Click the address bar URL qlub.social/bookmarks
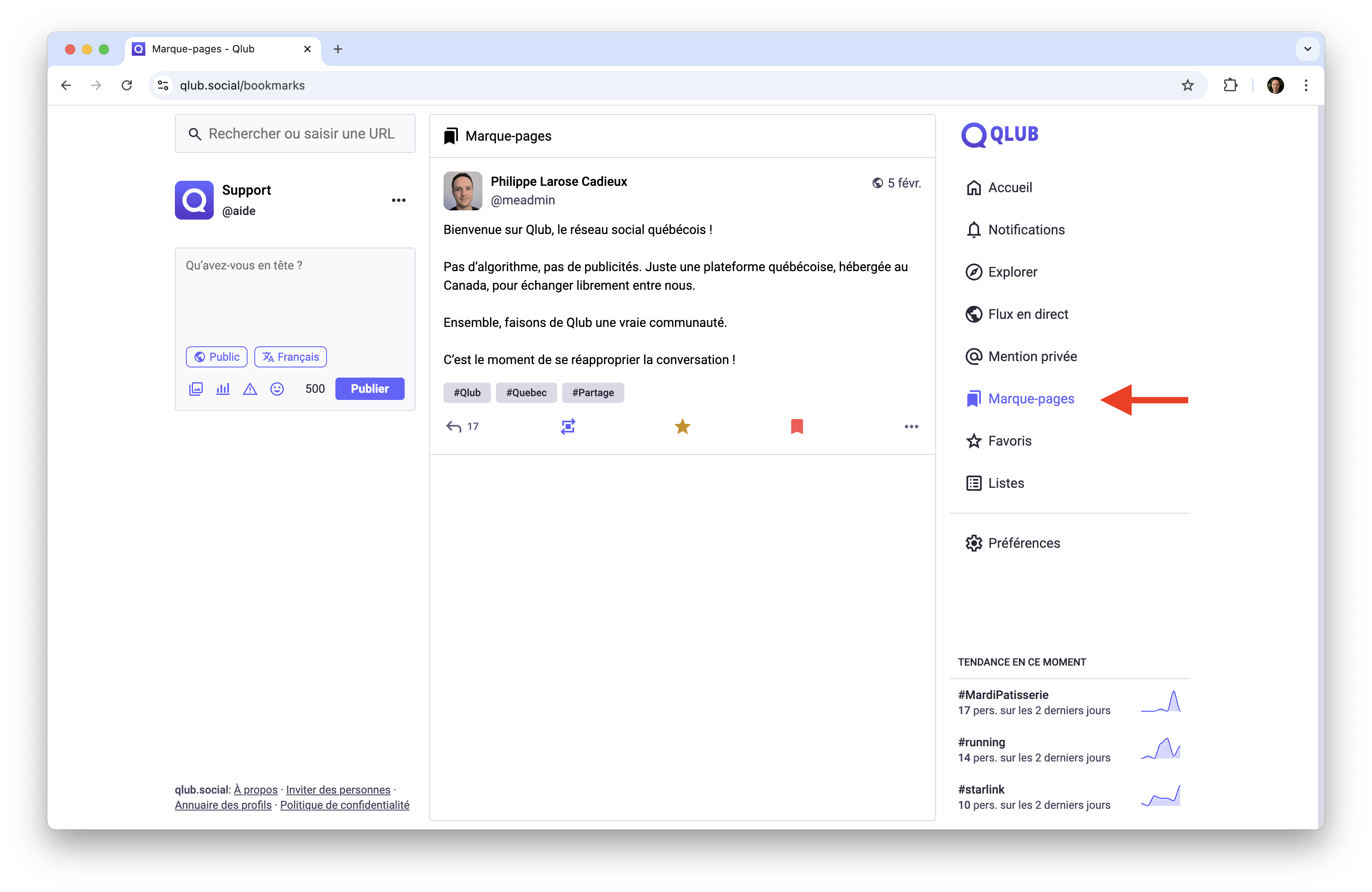The width and height of the screenshot is (1372, 892). coord(242,85)
